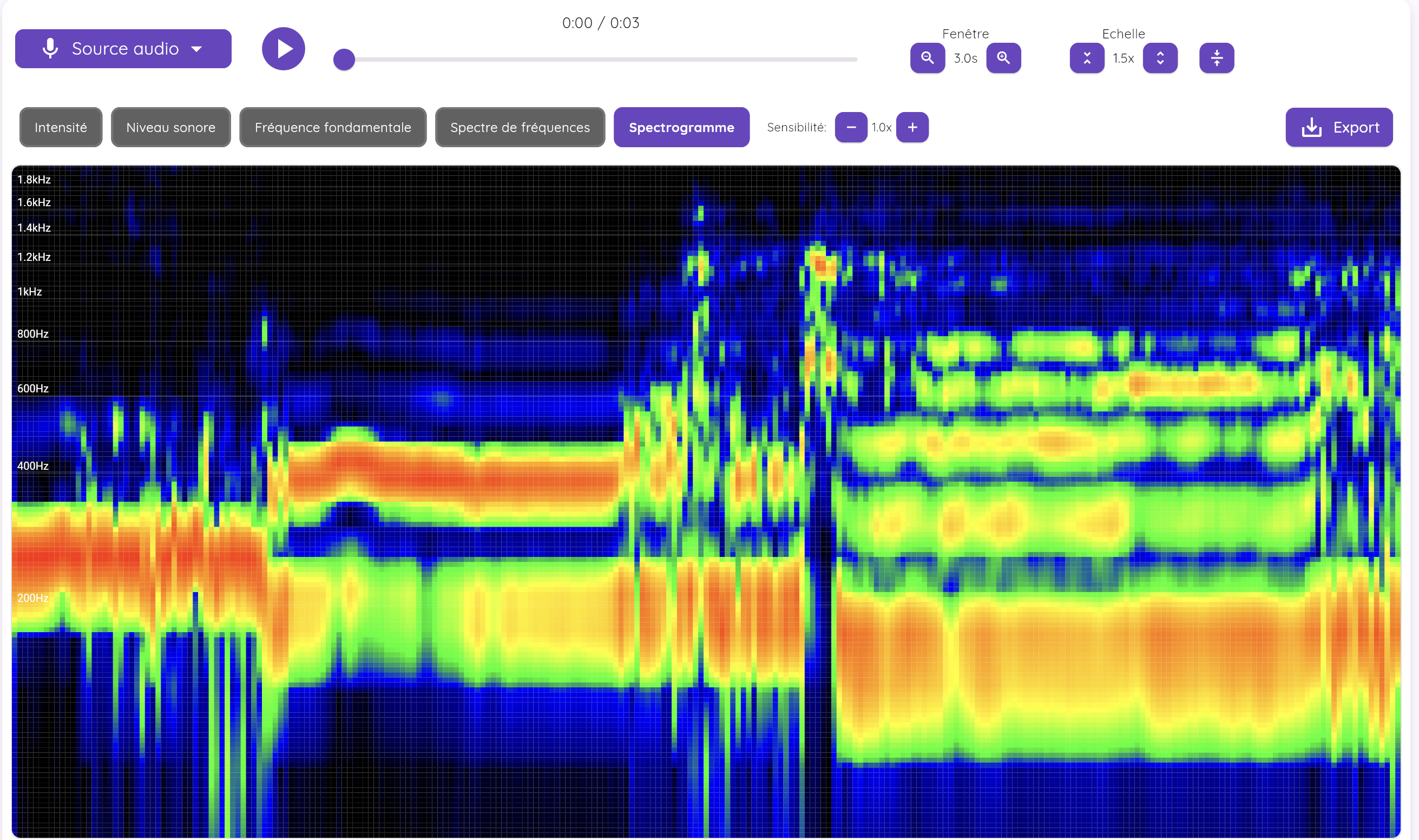1419x840 pixels.
Task: Select the Spectrogramme tab
Action: [x=681, y=127]
